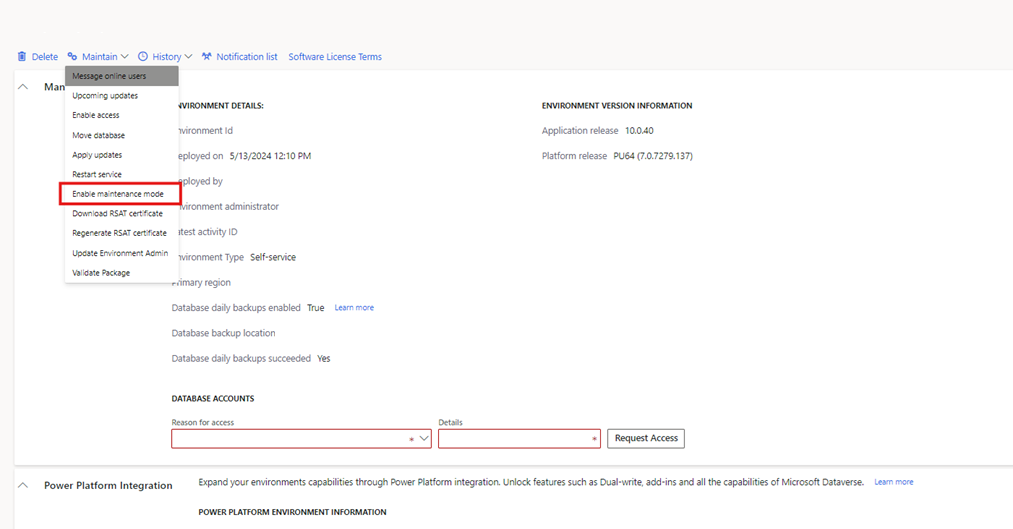
Task: Click Enable maintenance mode option
Action: [118, 194]
